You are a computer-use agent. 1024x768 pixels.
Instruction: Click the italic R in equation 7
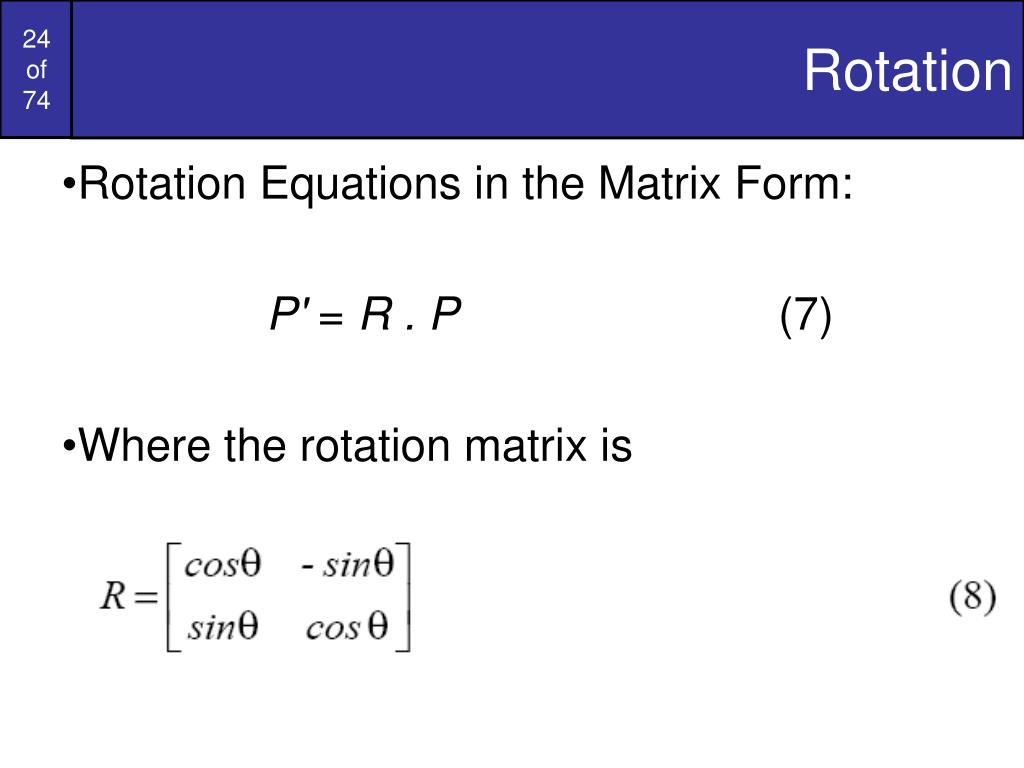[x=376, y=313]
